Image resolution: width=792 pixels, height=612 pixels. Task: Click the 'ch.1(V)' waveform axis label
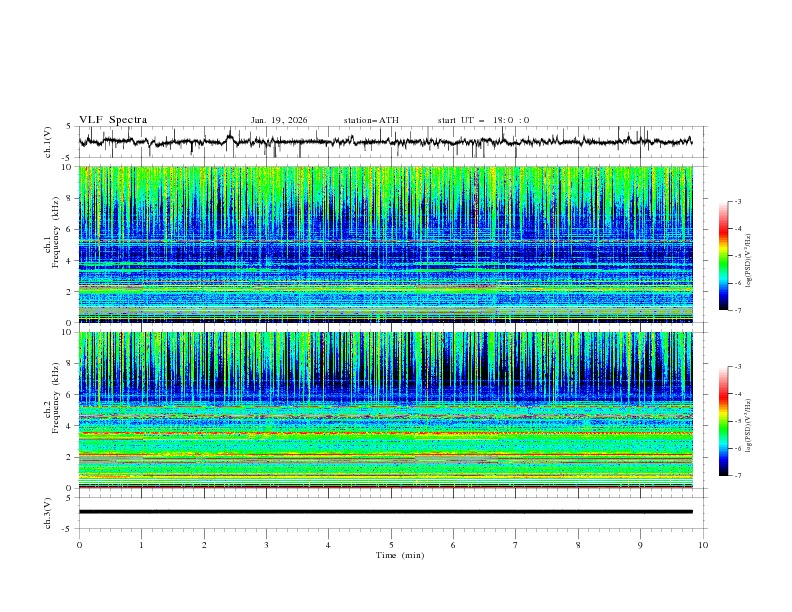pyautogui.click(x=48, y=142)
